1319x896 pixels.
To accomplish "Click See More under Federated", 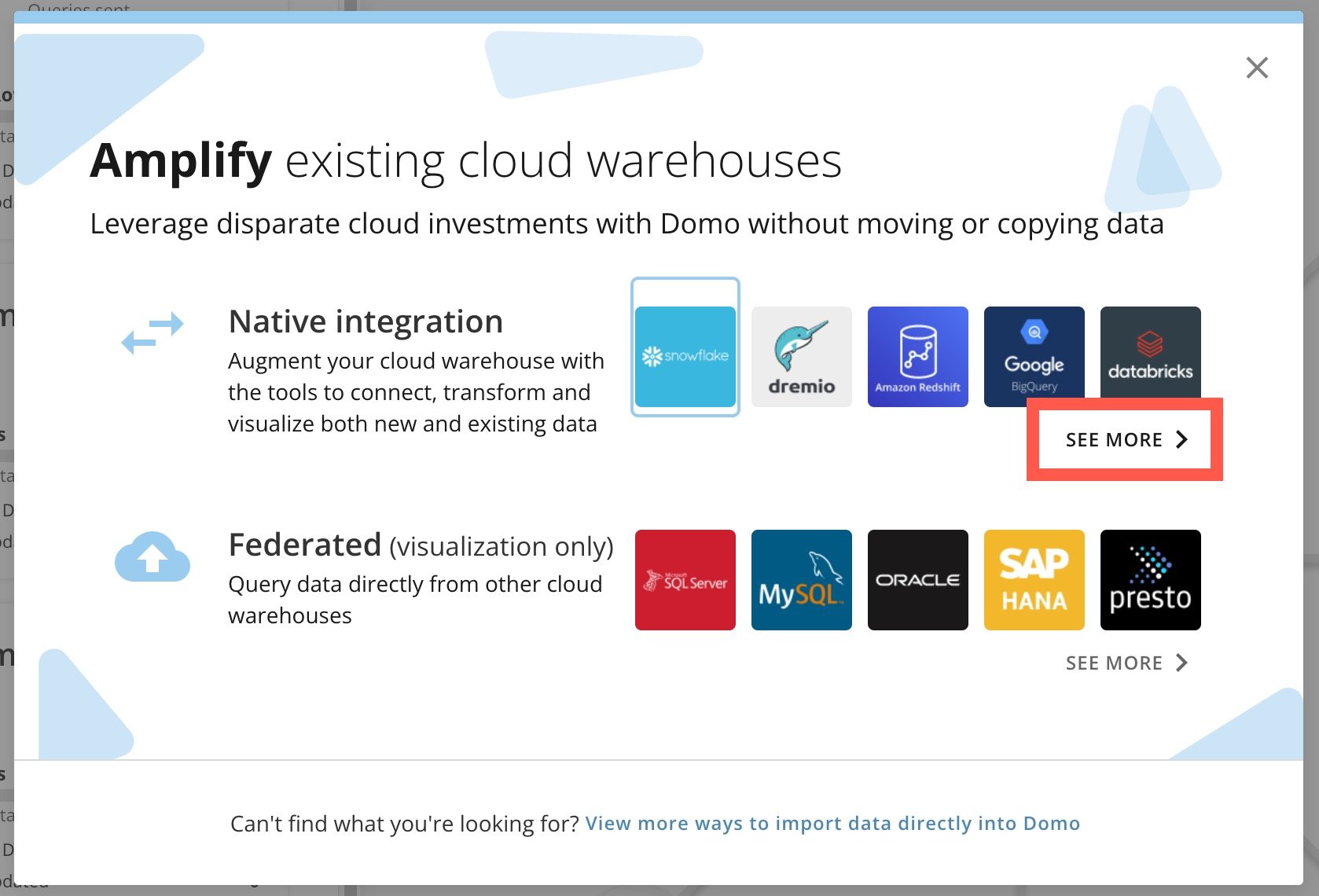I will click(x=1126, y=663).
